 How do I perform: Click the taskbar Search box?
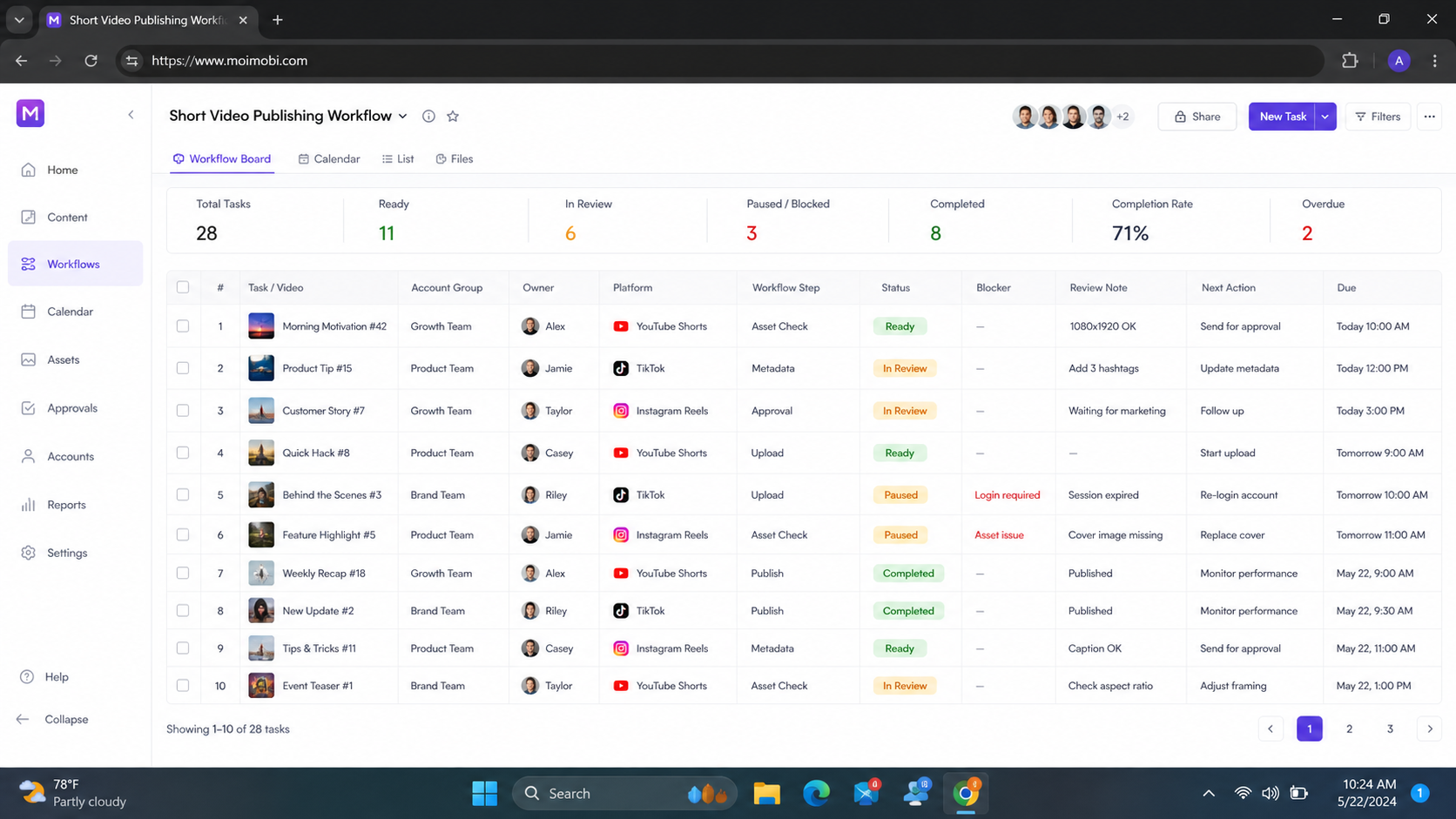624,793
